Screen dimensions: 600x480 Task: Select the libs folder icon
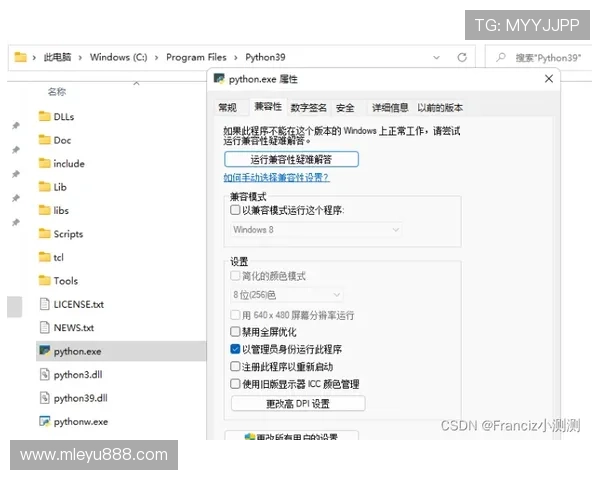pyautogui.click(x=45, y=210)
